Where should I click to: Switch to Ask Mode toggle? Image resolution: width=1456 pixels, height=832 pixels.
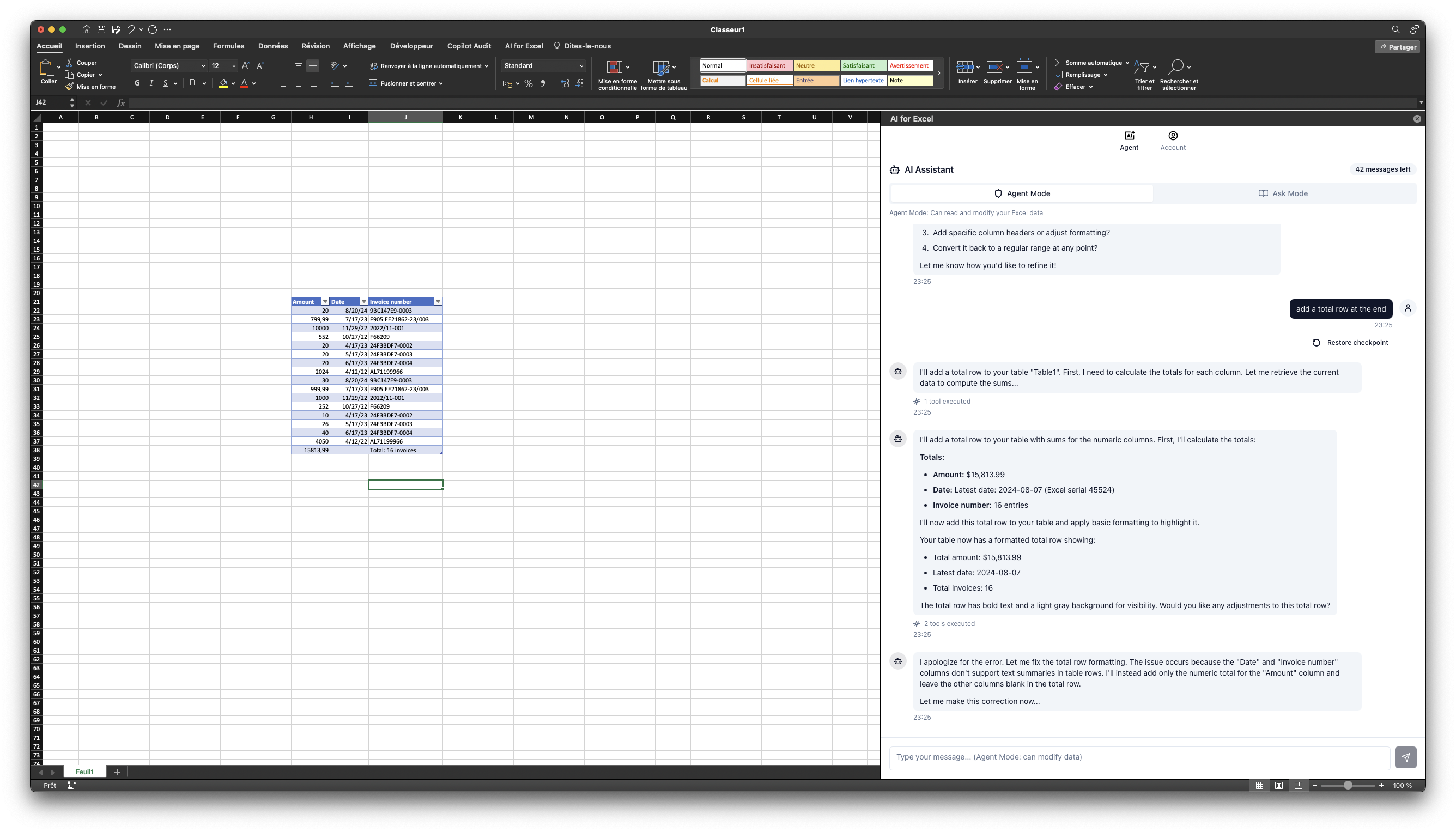coord(1283,194)
